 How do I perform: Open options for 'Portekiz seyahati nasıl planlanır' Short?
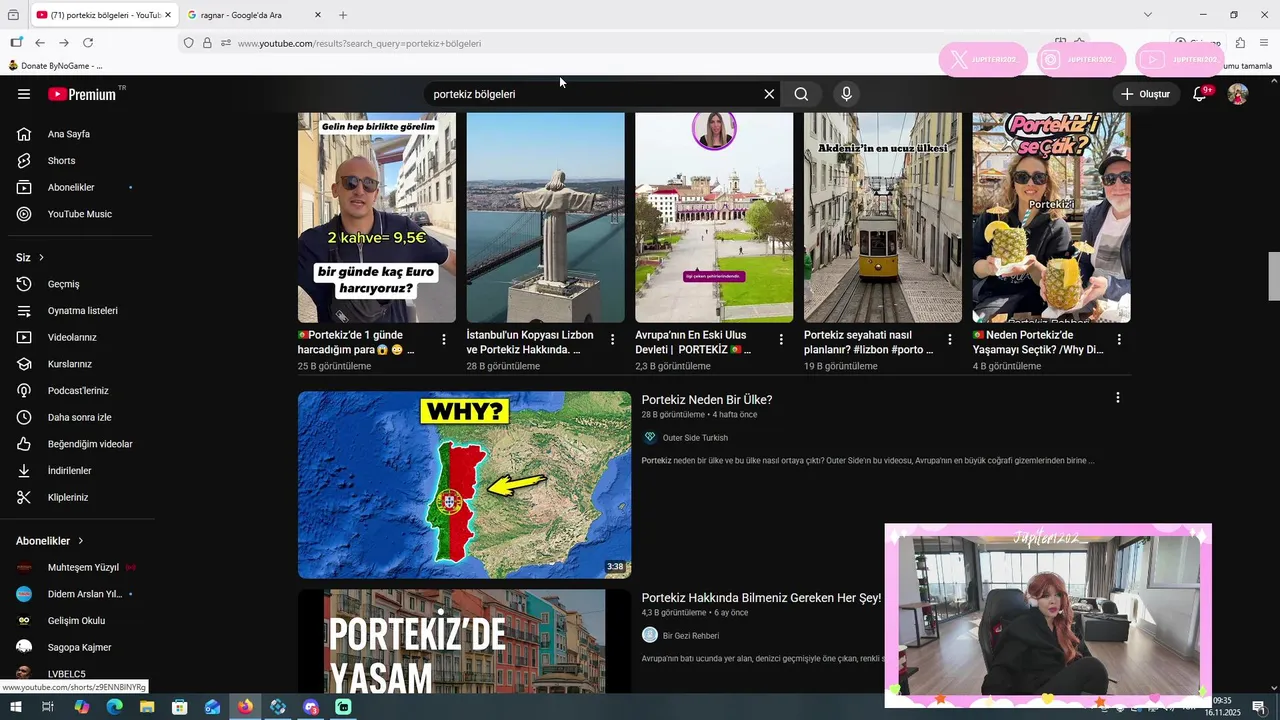[950, 340]
